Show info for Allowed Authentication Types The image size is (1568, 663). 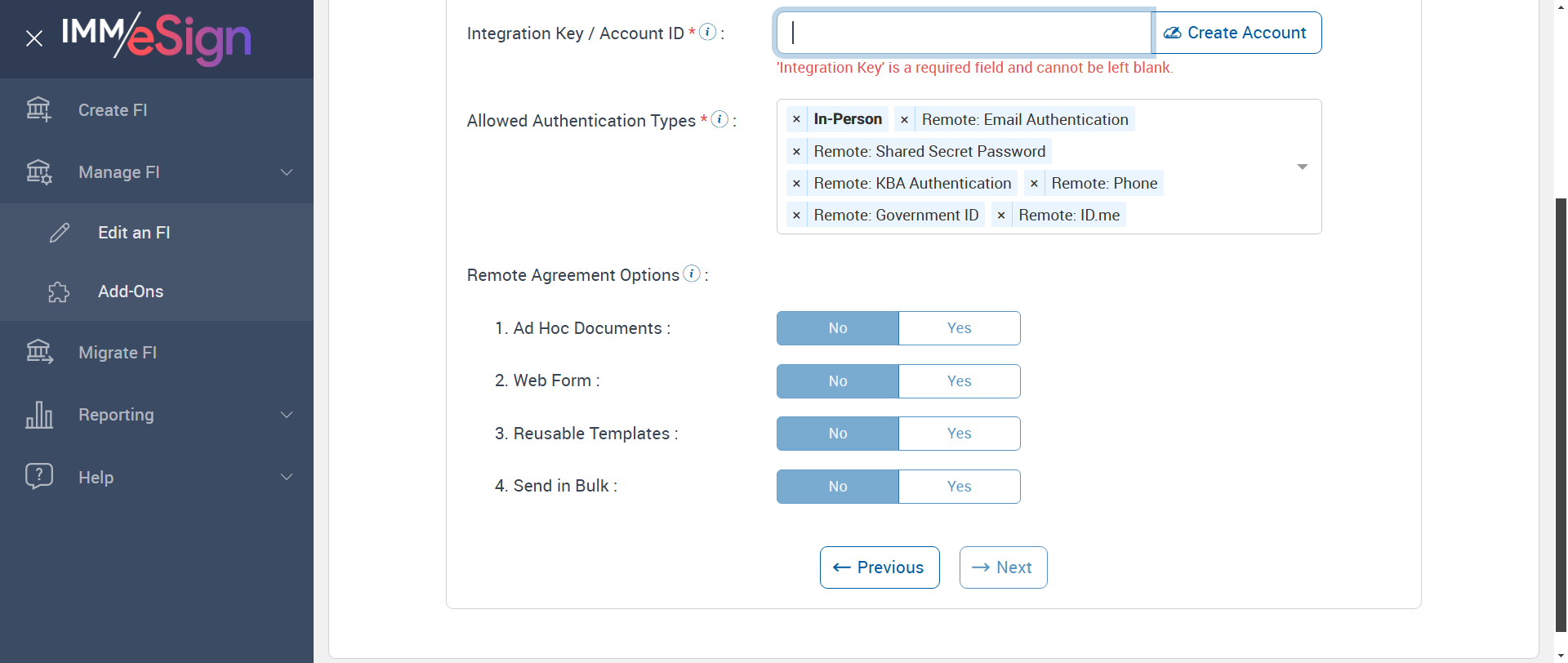[719, 119]
